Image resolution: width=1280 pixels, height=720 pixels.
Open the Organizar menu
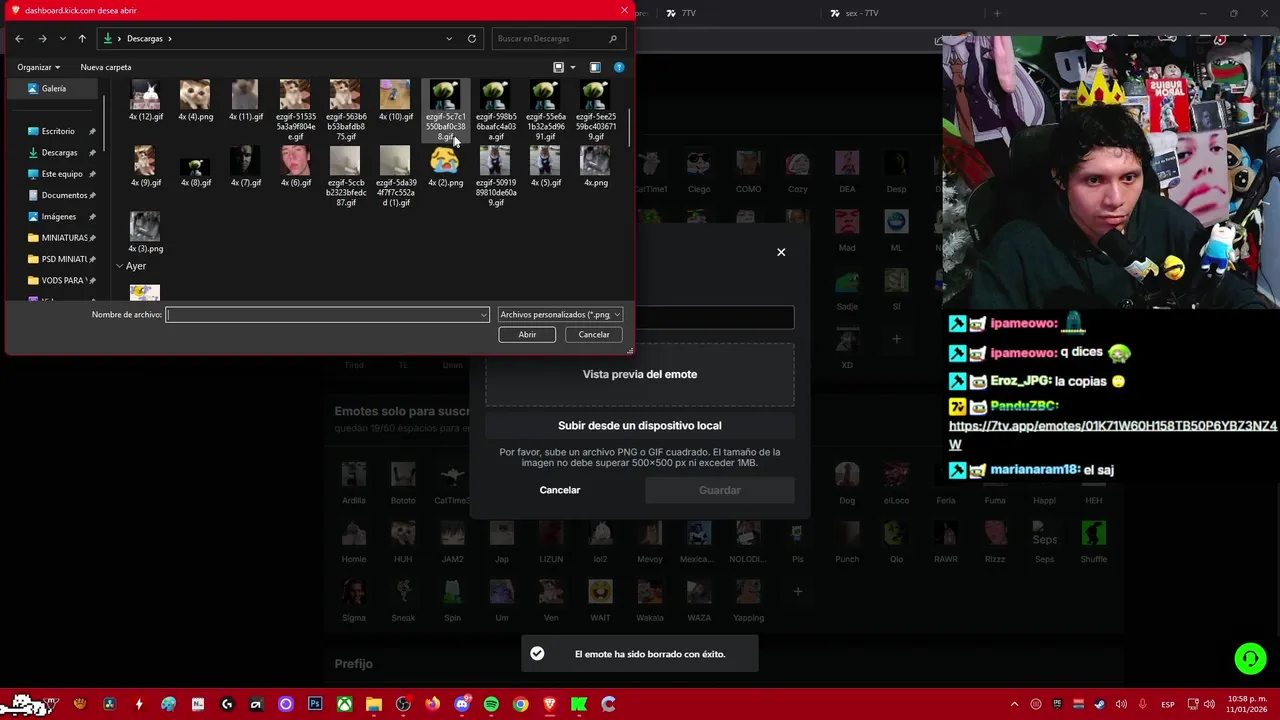tap(38, 67)
